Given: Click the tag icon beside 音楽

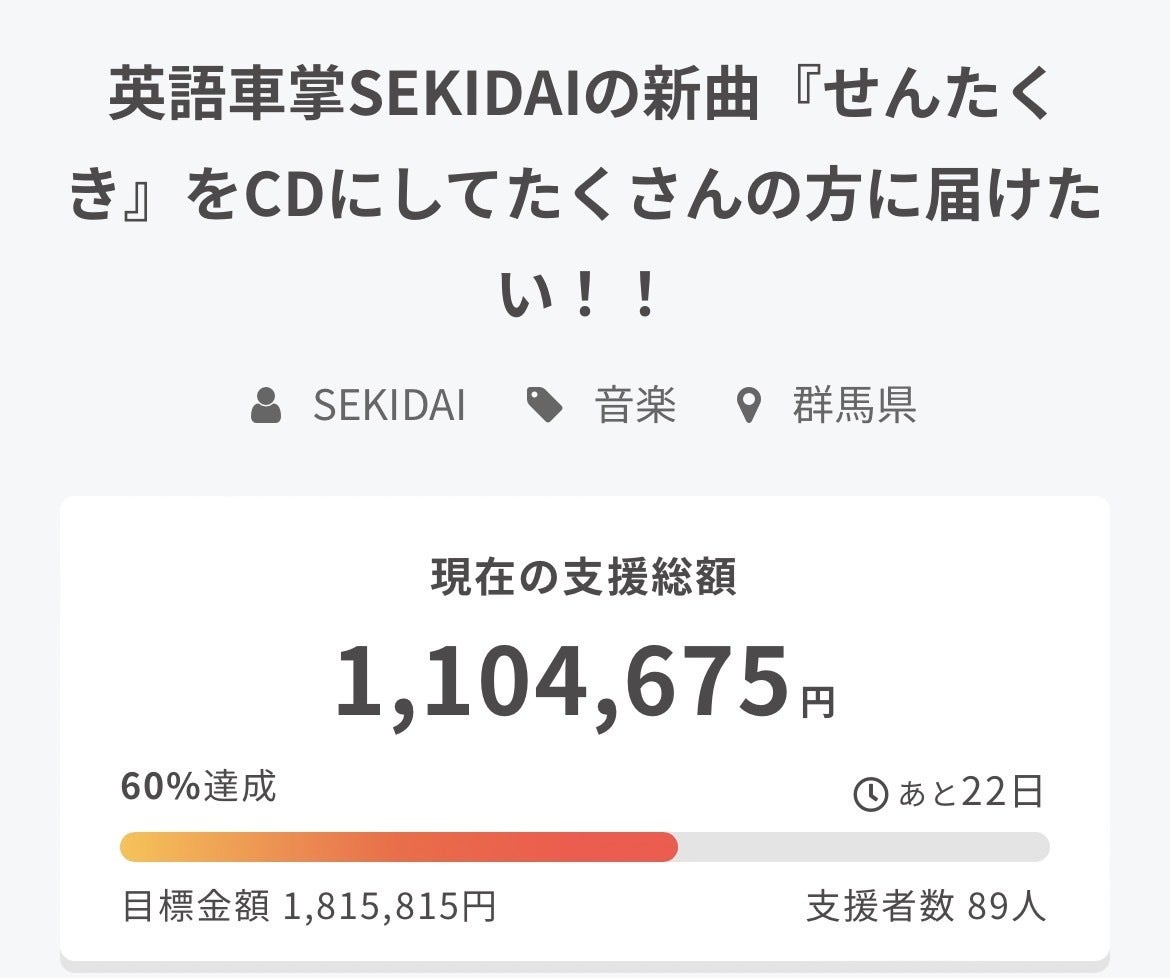Looking at the screenshot, I should [544, 407].
